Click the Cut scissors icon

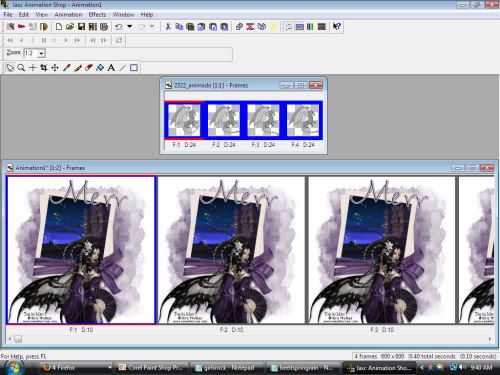tap(168, 27)
